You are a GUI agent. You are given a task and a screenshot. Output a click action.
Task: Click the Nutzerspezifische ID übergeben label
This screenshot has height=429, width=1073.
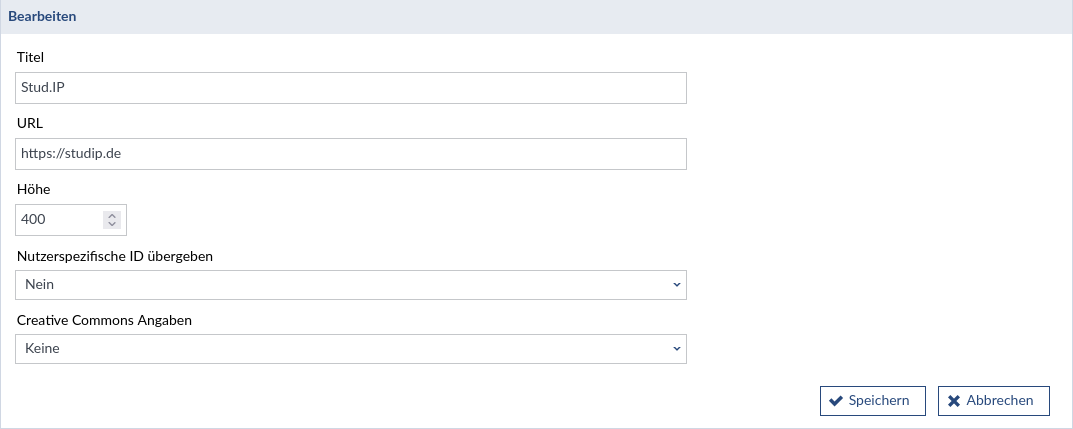pyautogui.click(x=115, y=256)
